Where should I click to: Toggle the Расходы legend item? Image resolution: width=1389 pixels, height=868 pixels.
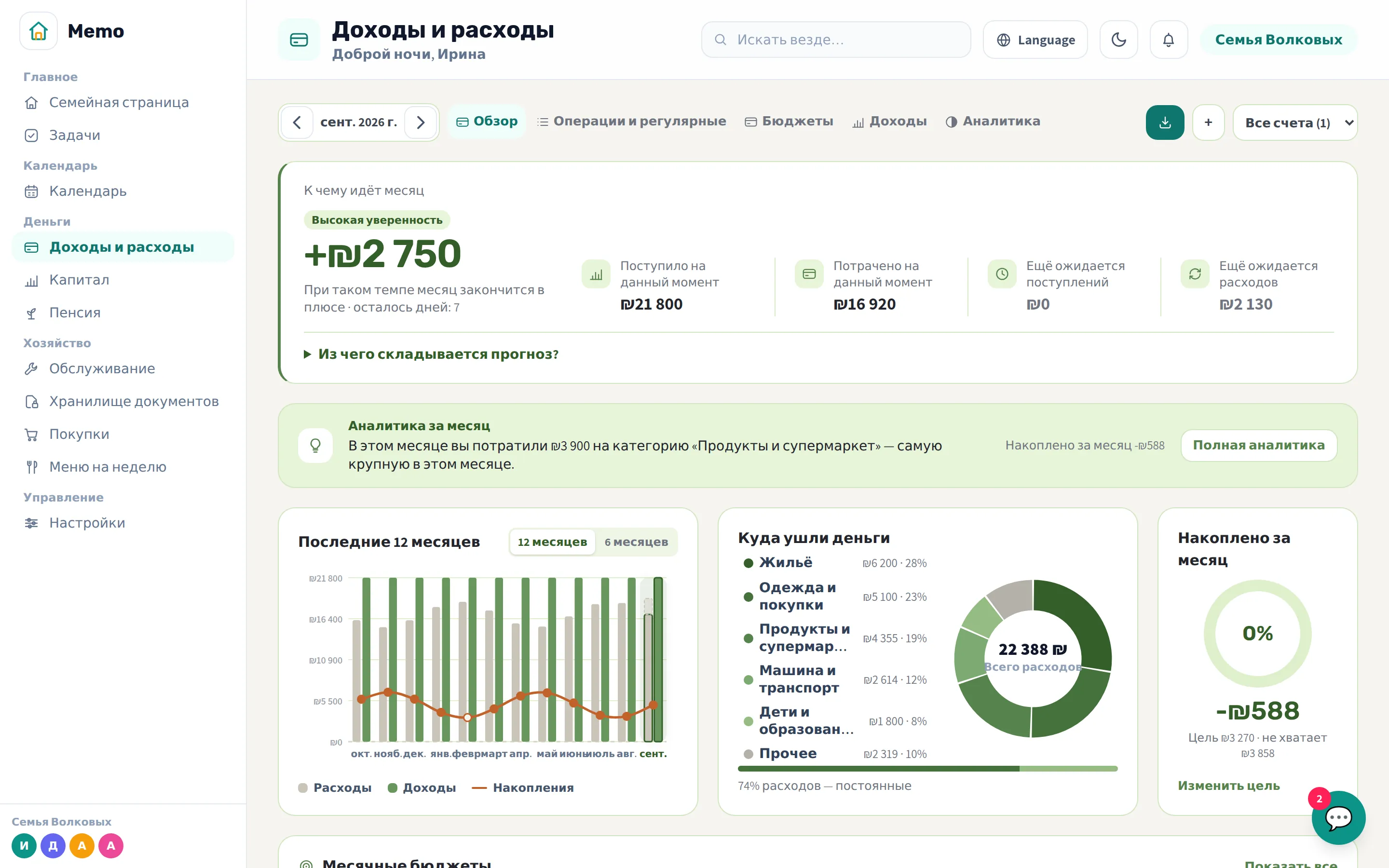tap(335, 787)
